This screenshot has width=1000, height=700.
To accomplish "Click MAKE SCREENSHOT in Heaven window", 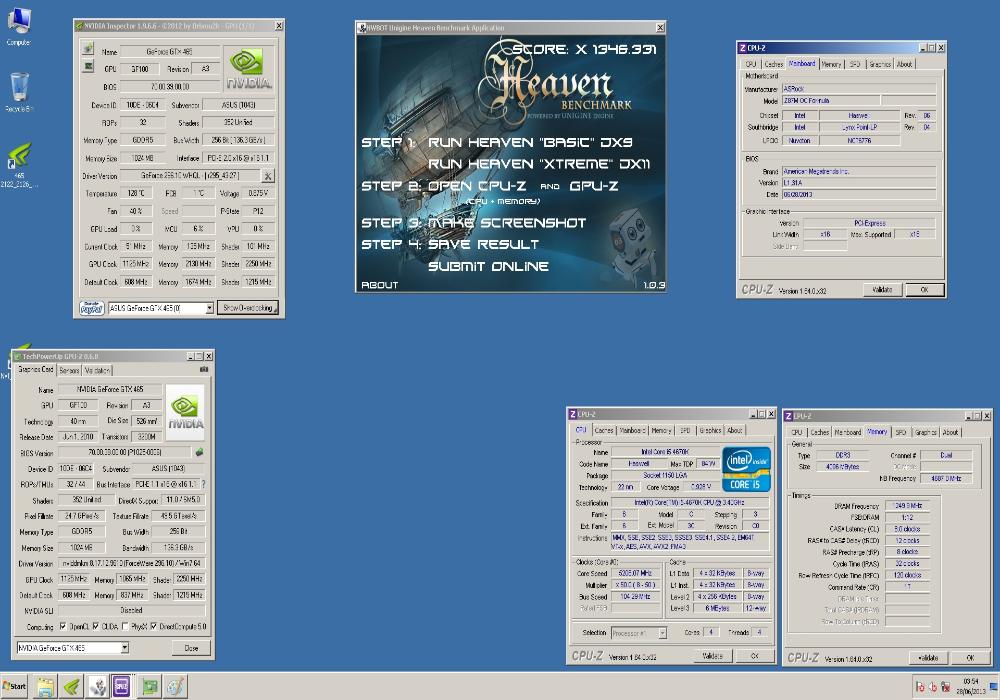I will 506,222.
